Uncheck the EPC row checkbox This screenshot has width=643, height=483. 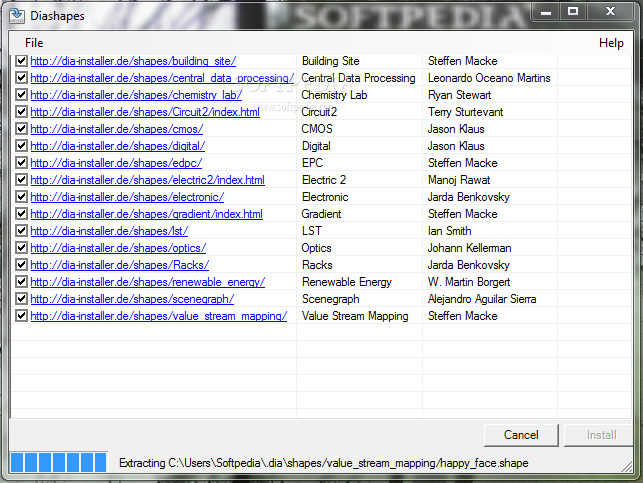click(21, 163)
